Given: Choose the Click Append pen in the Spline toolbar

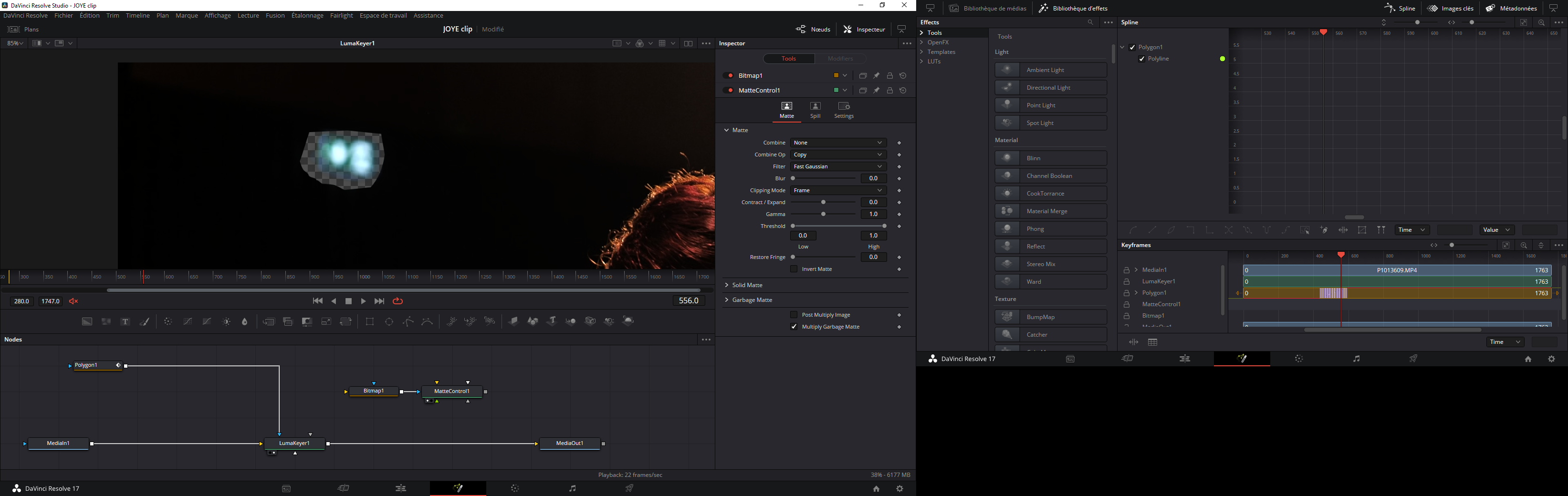Looking at the screenshot, I should tap(1324, 230).
